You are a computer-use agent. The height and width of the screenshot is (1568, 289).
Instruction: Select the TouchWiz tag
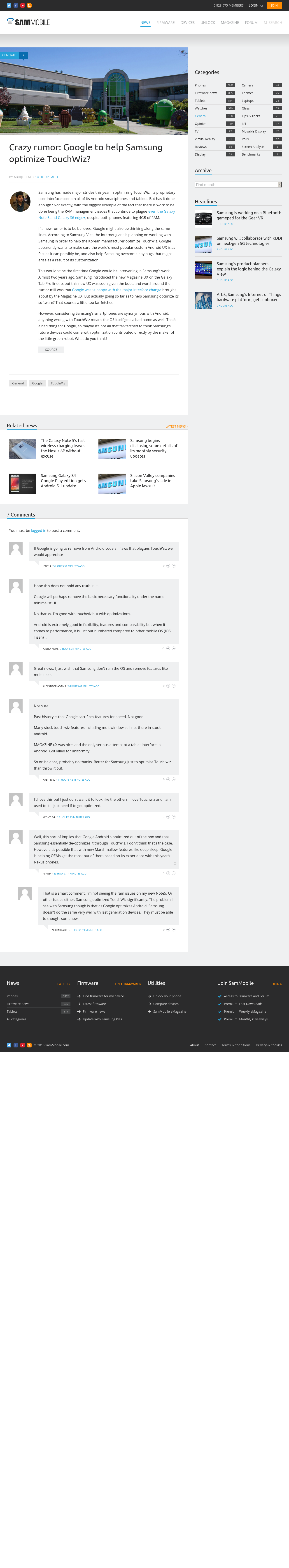click(58, 384)
